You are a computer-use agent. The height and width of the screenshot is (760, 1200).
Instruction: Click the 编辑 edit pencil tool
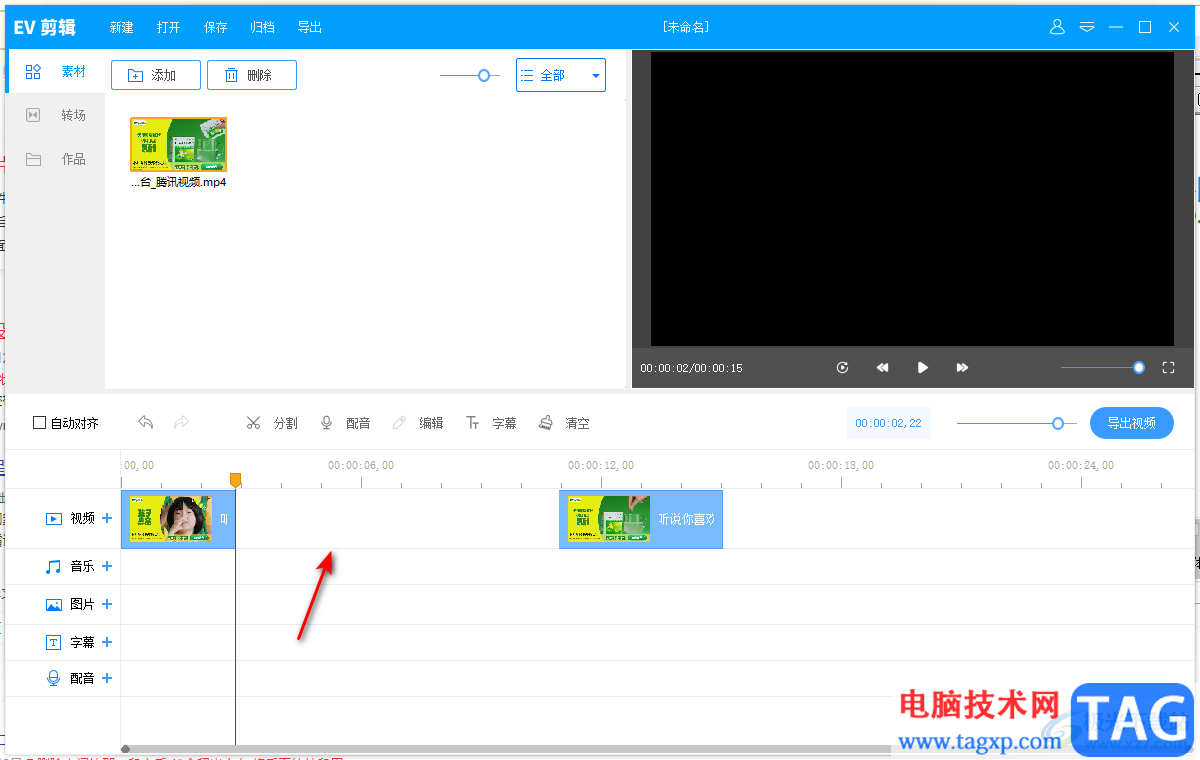pos(418,423)
